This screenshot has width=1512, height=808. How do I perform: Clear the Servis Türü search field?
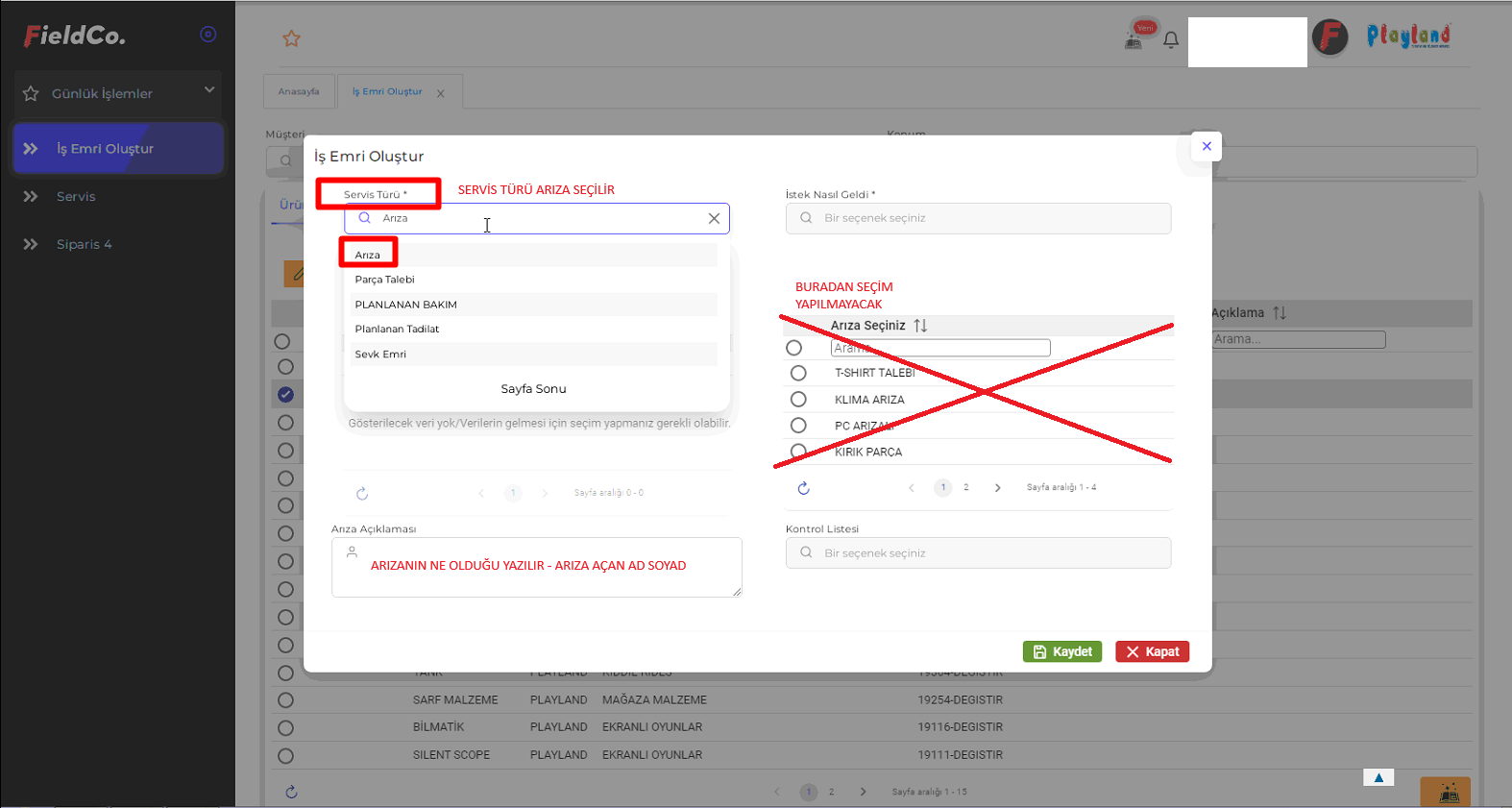pos(714,219)
